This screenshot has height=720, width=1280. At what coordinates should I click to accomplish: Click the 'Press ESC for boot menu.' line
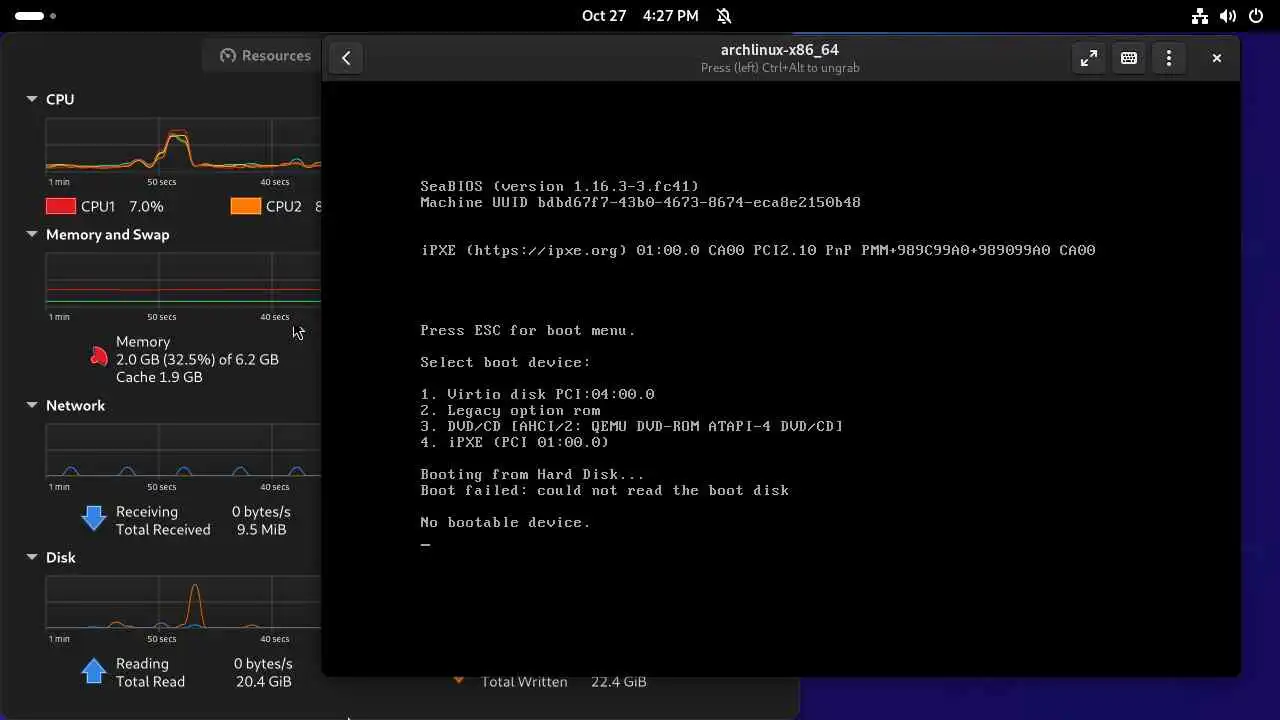[x=528, y=330]
